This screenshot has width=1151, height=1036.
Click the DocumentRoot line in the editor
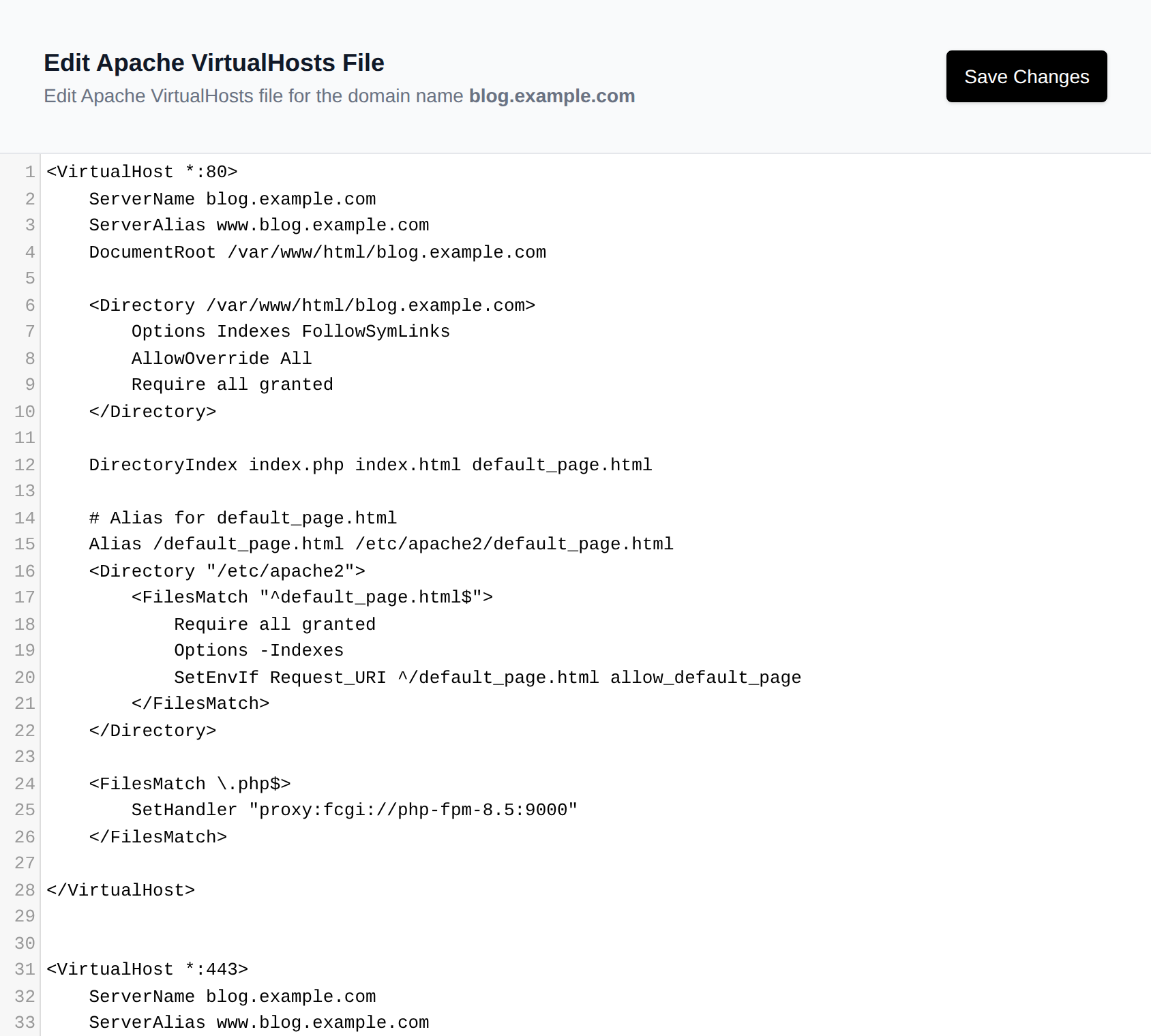tap(318, 252)
